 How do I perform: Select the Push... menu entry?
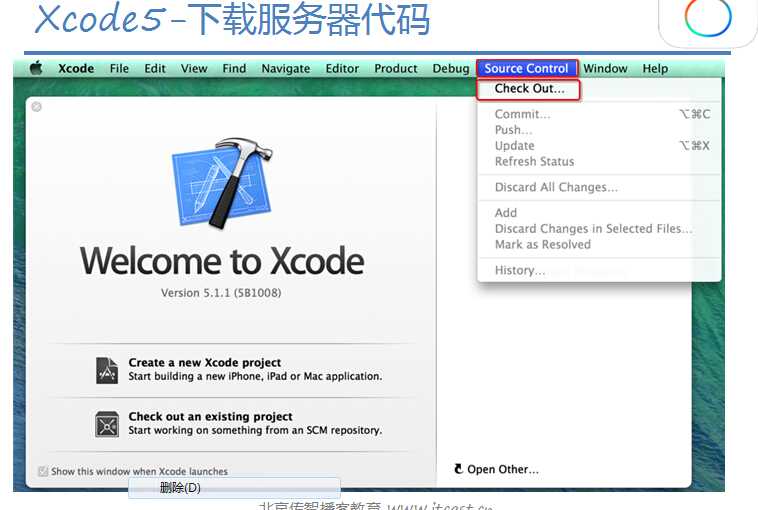(599, 130)
